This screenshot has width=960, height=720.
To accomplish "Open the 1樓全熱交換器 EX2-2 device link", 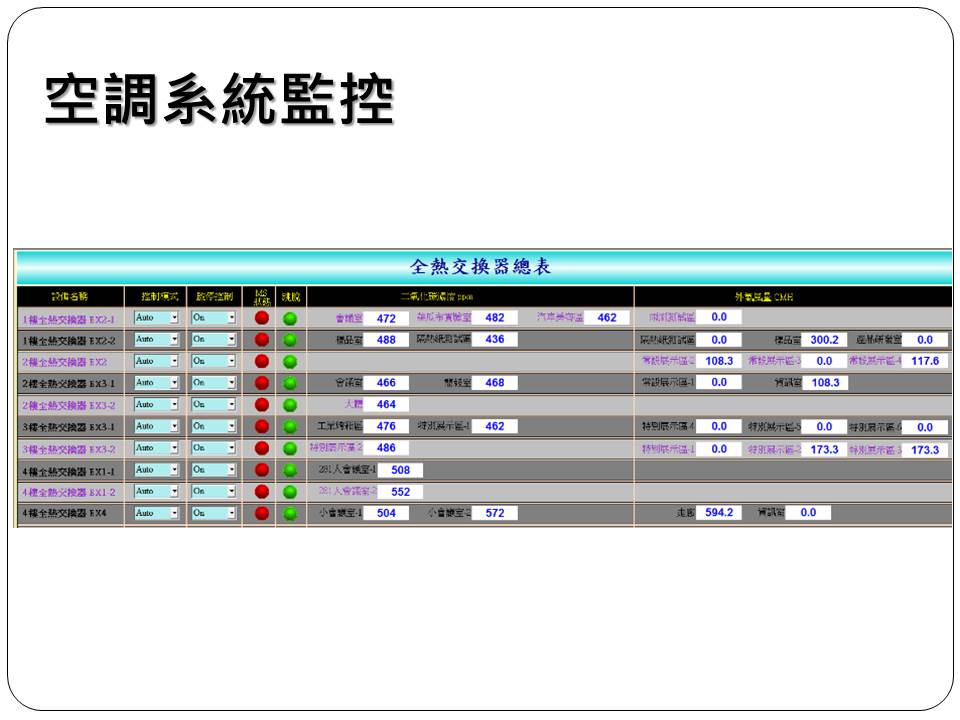I will [69, 341].
